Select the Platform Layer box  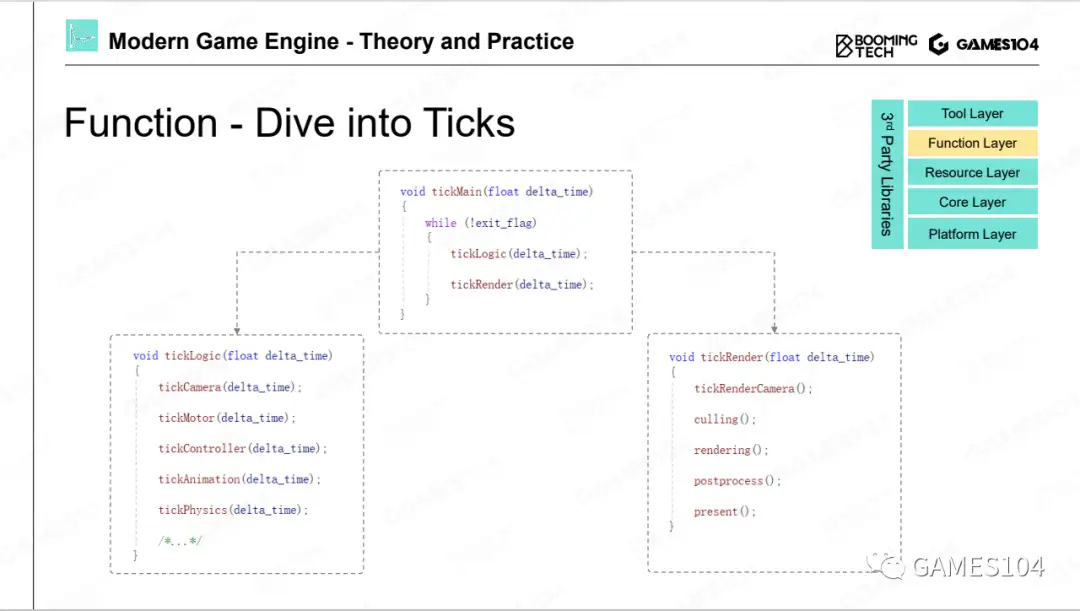pyautogui.click(x=972, y=234)
